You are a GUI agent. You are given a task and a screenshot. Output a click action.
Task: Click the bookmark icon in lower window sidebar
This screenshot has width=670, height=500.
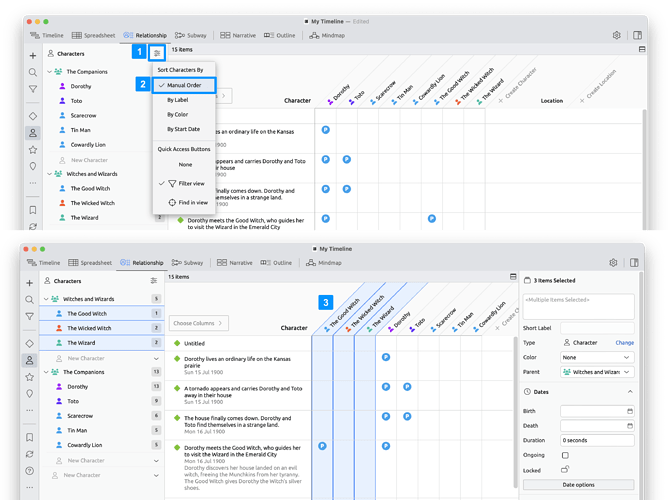point(33,436)
